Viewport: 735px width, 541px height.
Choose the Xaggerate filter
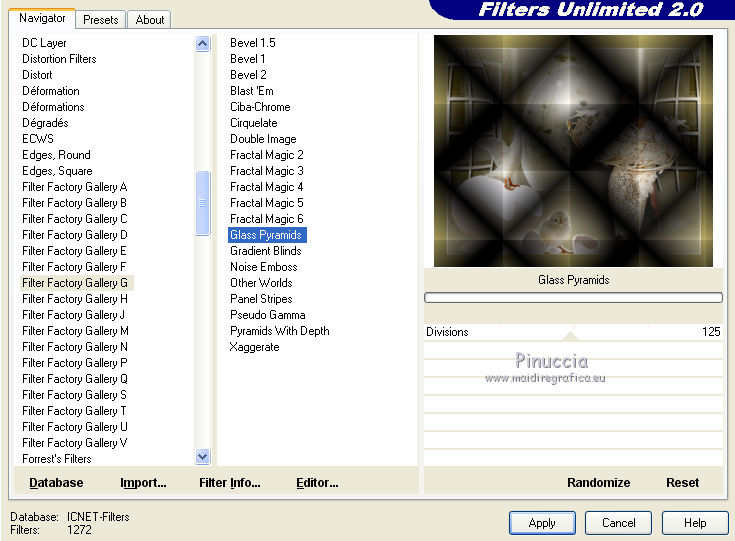coord(254,346)
